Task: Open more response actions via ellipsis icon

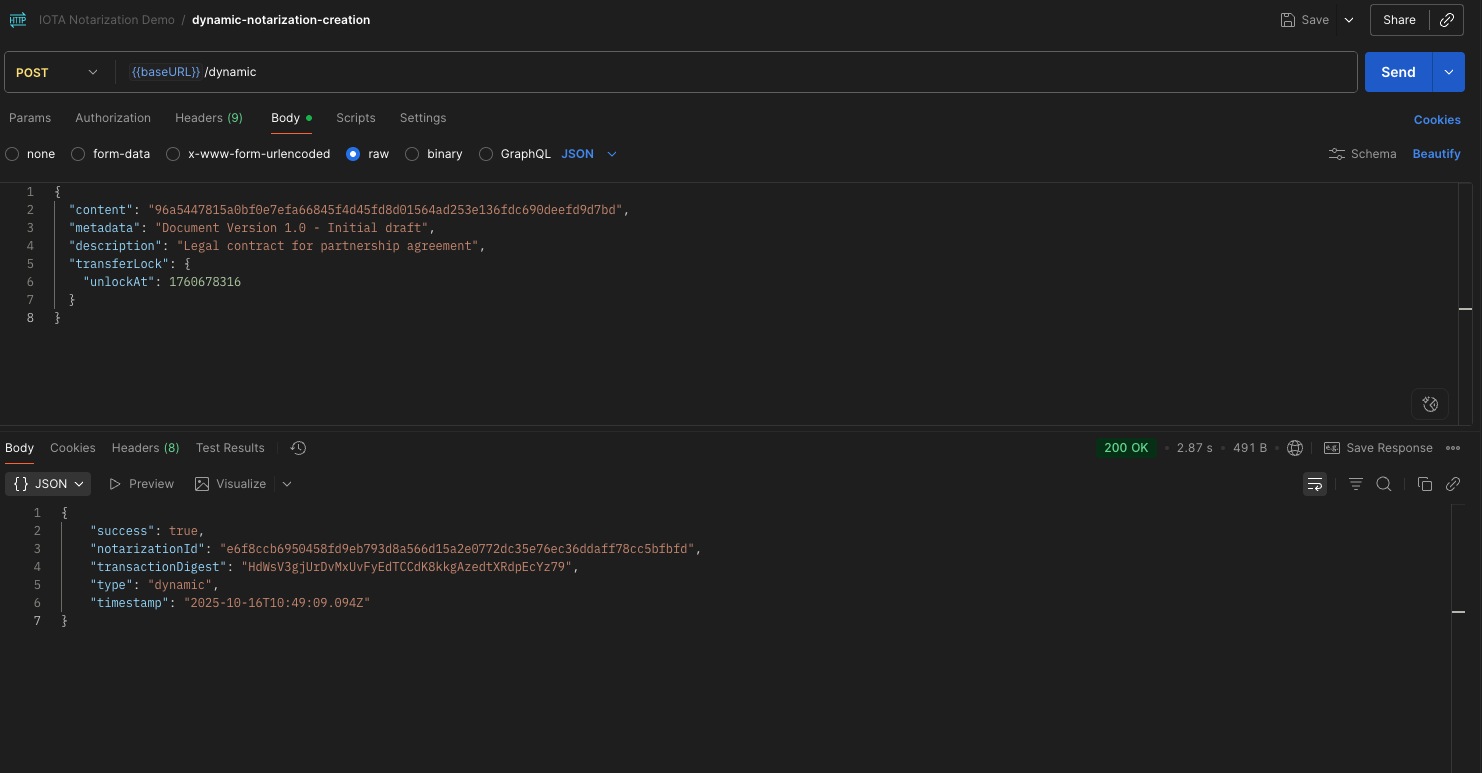Action: (x=1454, y=447)
